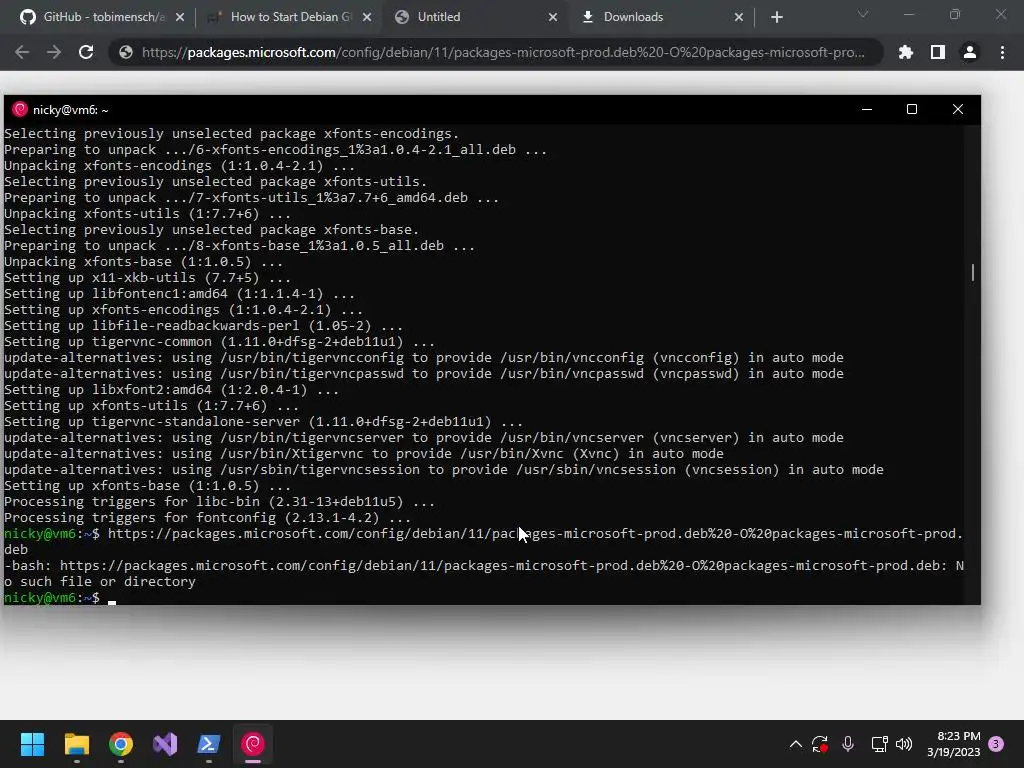
Task: Open the Chrome profile menu
Action: point(970,52)
